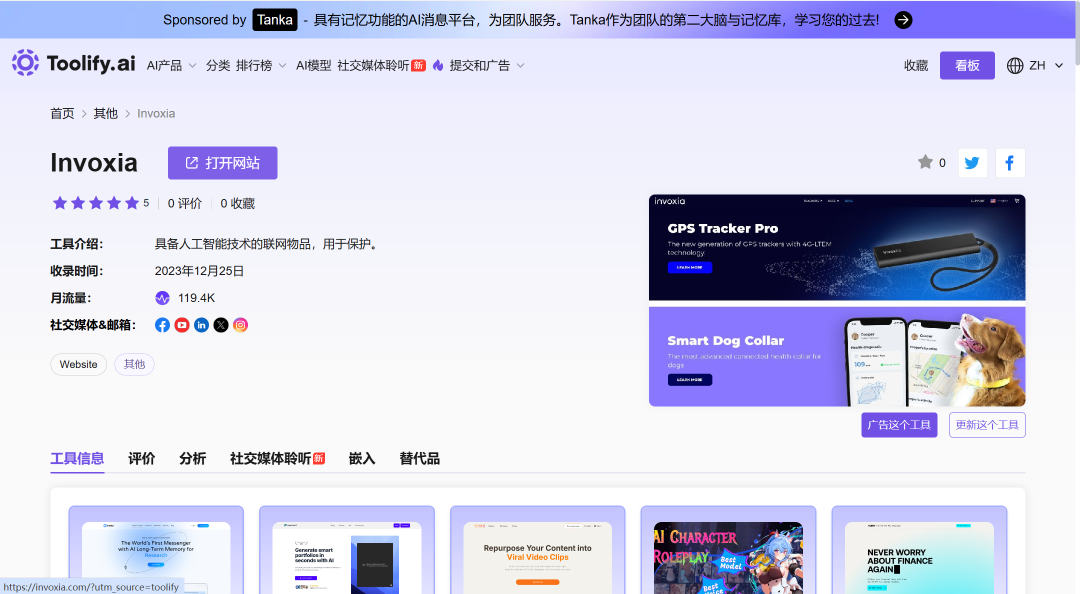Click the Toolify.ai logo

(x=74, y=63)
